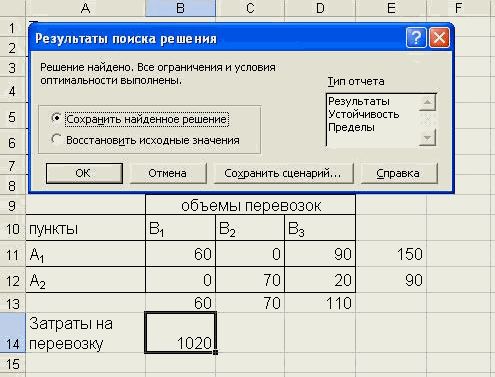Click cell C12 containing 70

click(x=250, y=280)
